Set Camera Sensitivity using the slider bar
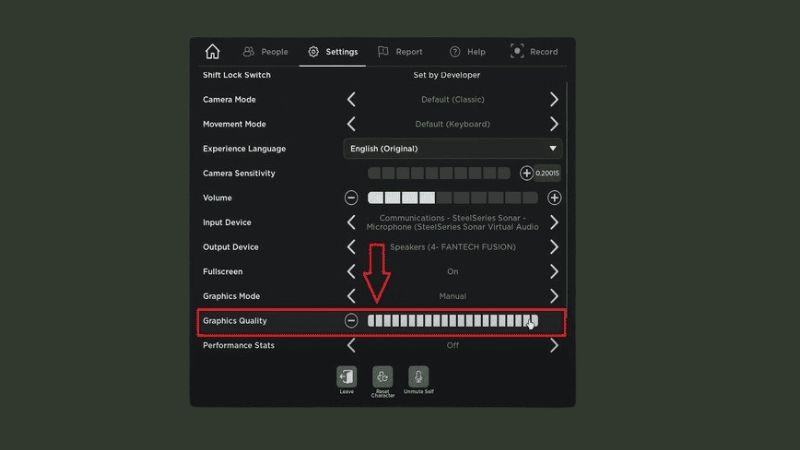 (x=439, y=173)
